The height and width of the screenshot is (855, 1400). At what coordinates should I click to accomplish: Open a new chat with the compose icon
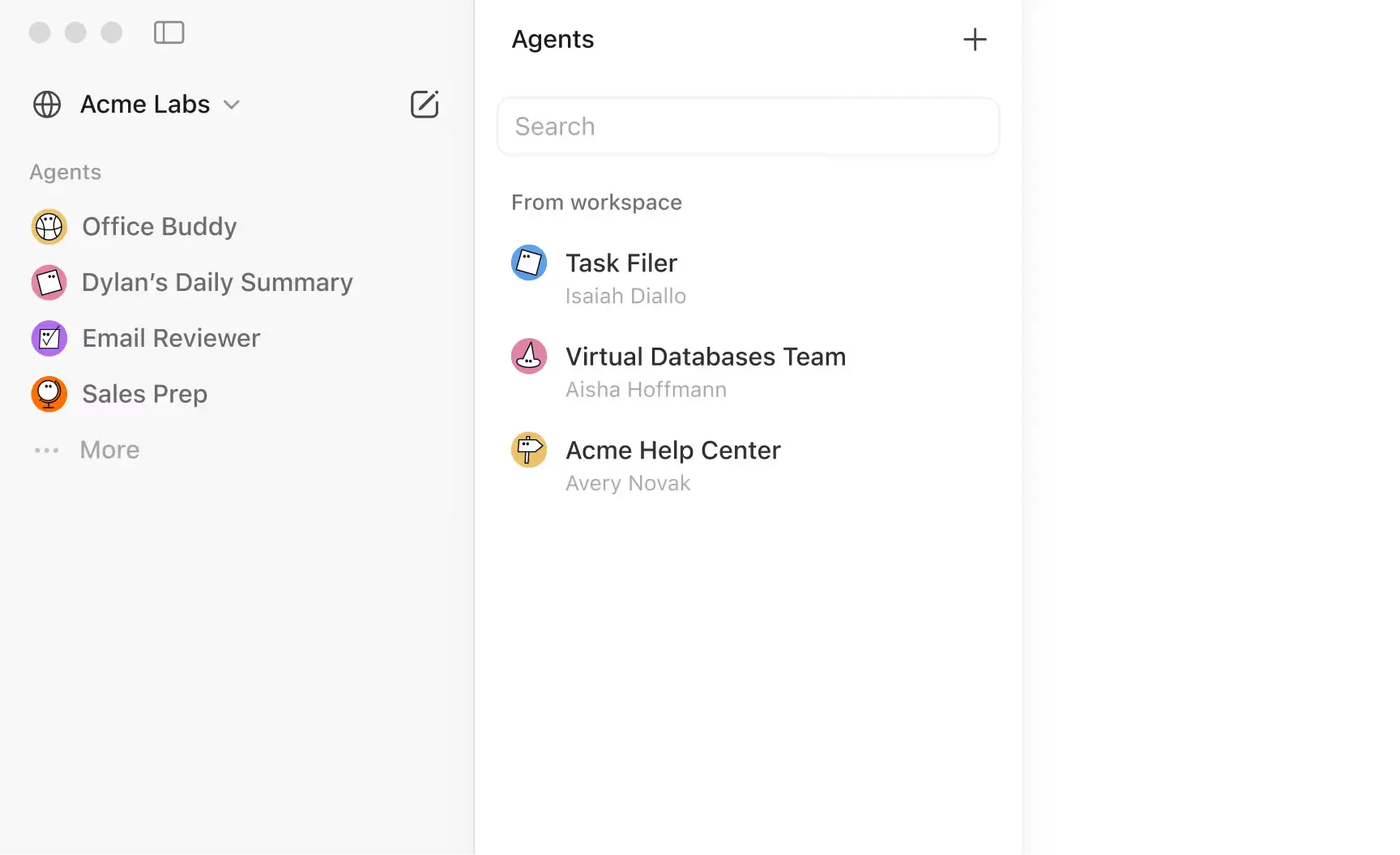click(x=425, y=104)
